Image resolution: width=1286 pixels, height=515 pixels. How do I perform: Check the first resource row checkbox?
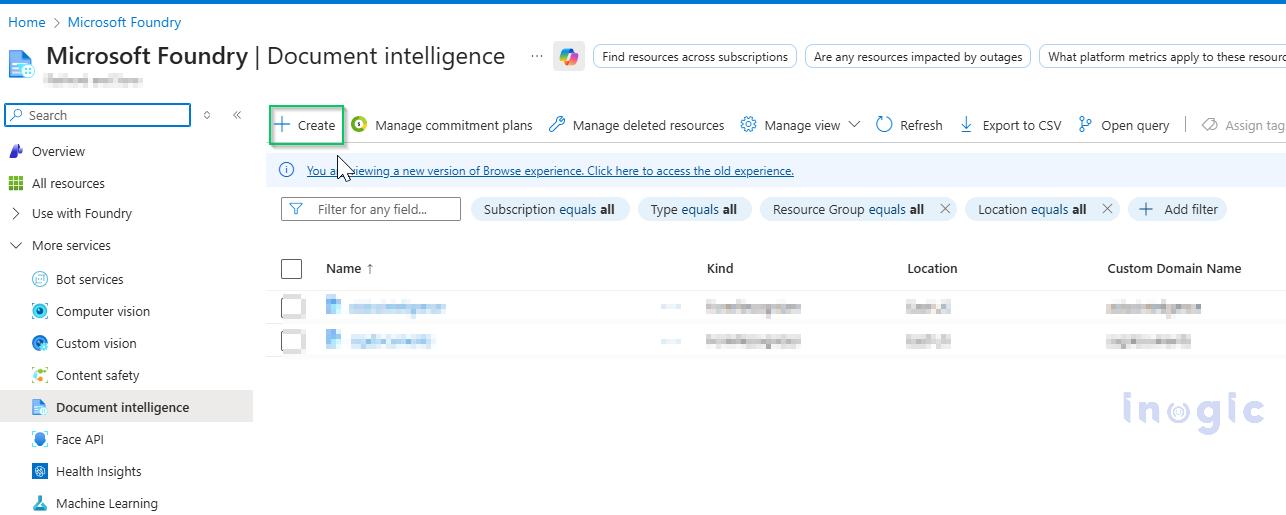pyautogui.click(x=292, y=307)
